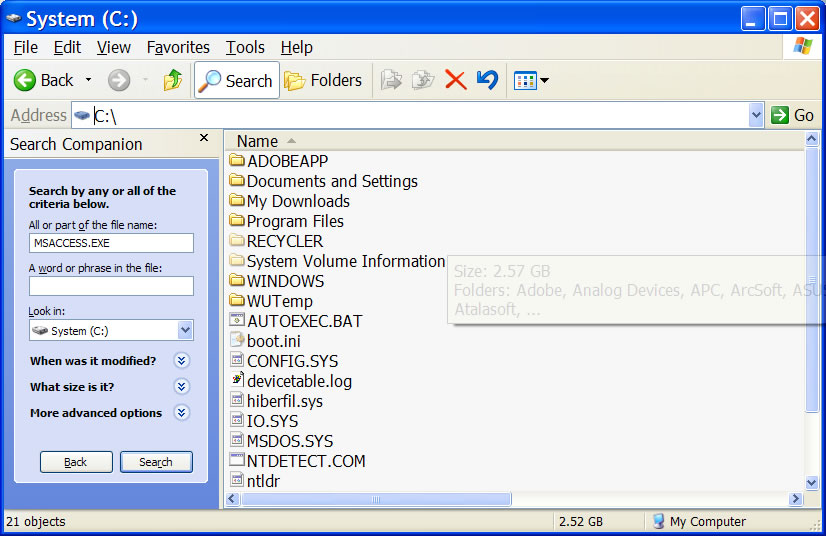Expand More advanced options

click(181, 412)
